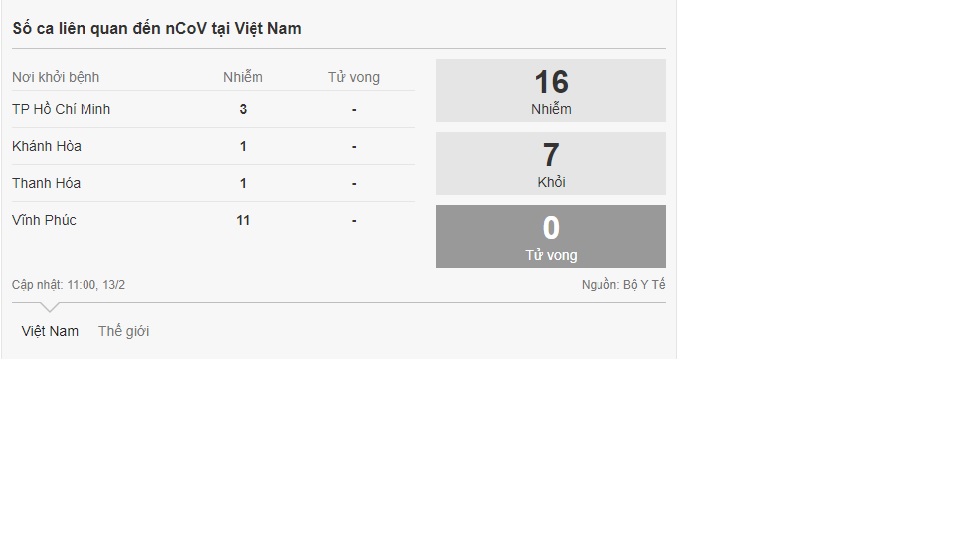Viewport: 960px width, 540px height.
Task: Click the triangle pointer above Việt Nam tab
Action: click(50, 307)
